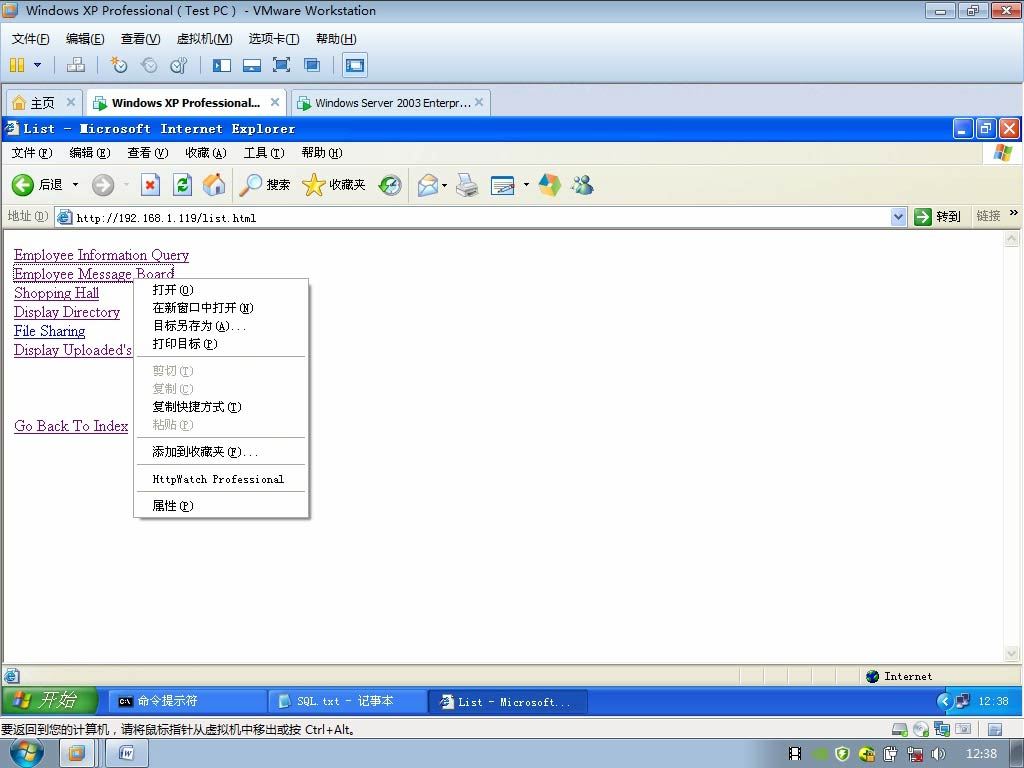Click the VMware thumbnail bar view icon
This screenshot has width=1024, height=768.
251,65
